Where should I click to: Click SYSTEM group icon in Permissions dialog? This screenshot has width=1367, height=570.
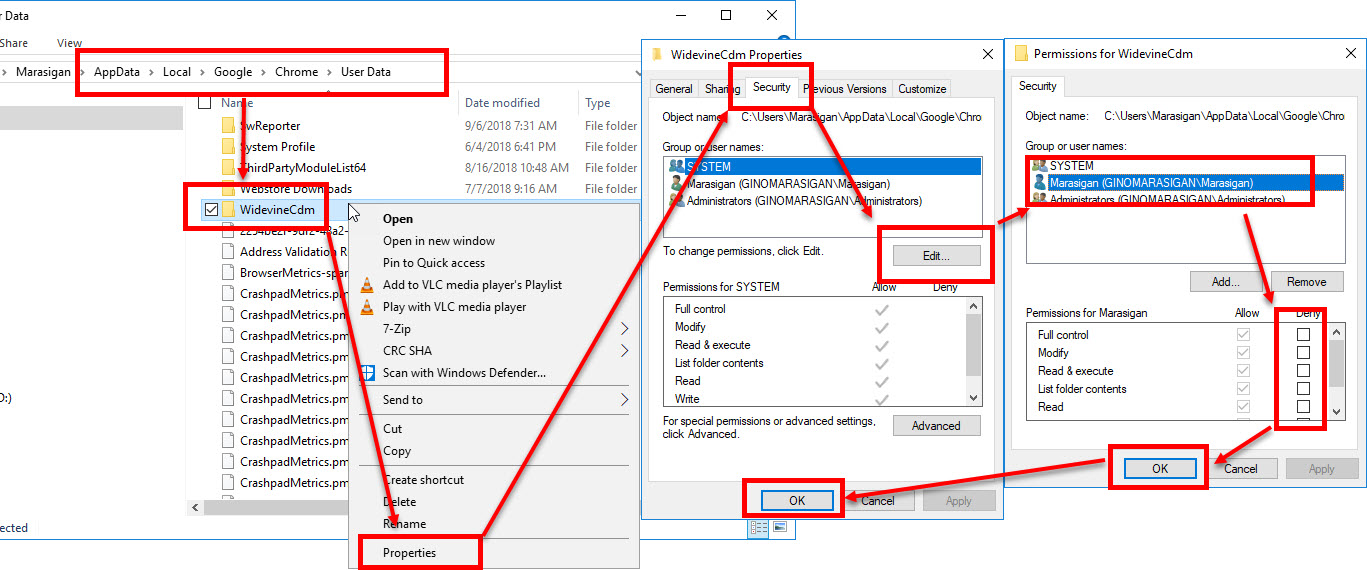1039,165
